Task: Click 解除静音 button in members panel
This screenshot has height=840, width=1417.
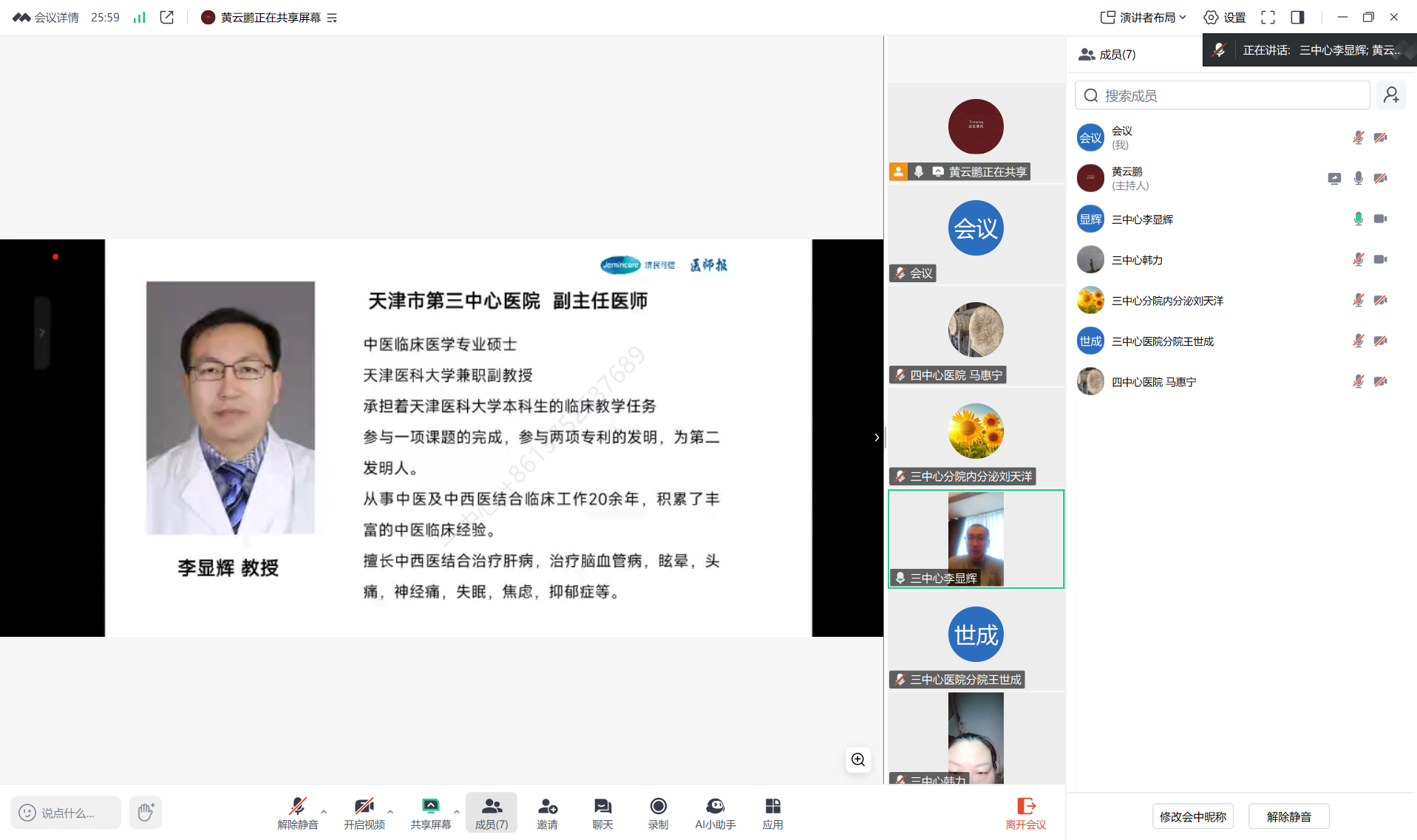Action: 1288,816
